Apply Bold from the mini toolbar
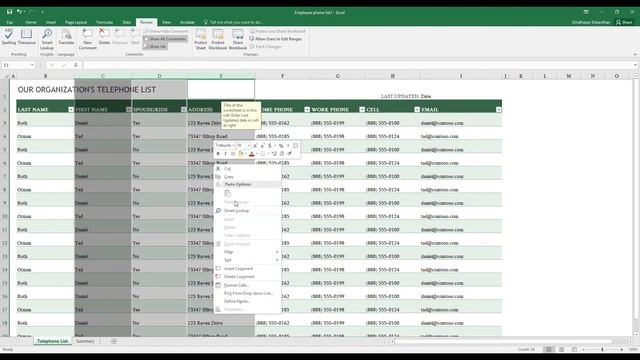 (218, 154)
